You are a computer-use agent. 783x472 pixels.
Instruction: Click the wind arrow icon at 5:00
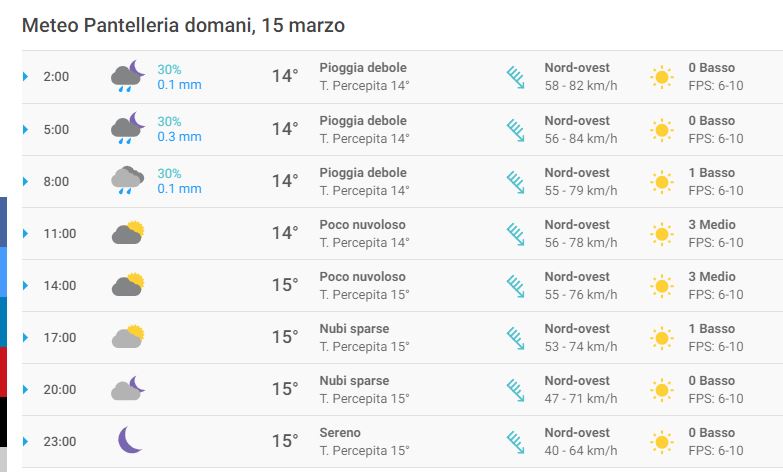[x=516, y=130]
